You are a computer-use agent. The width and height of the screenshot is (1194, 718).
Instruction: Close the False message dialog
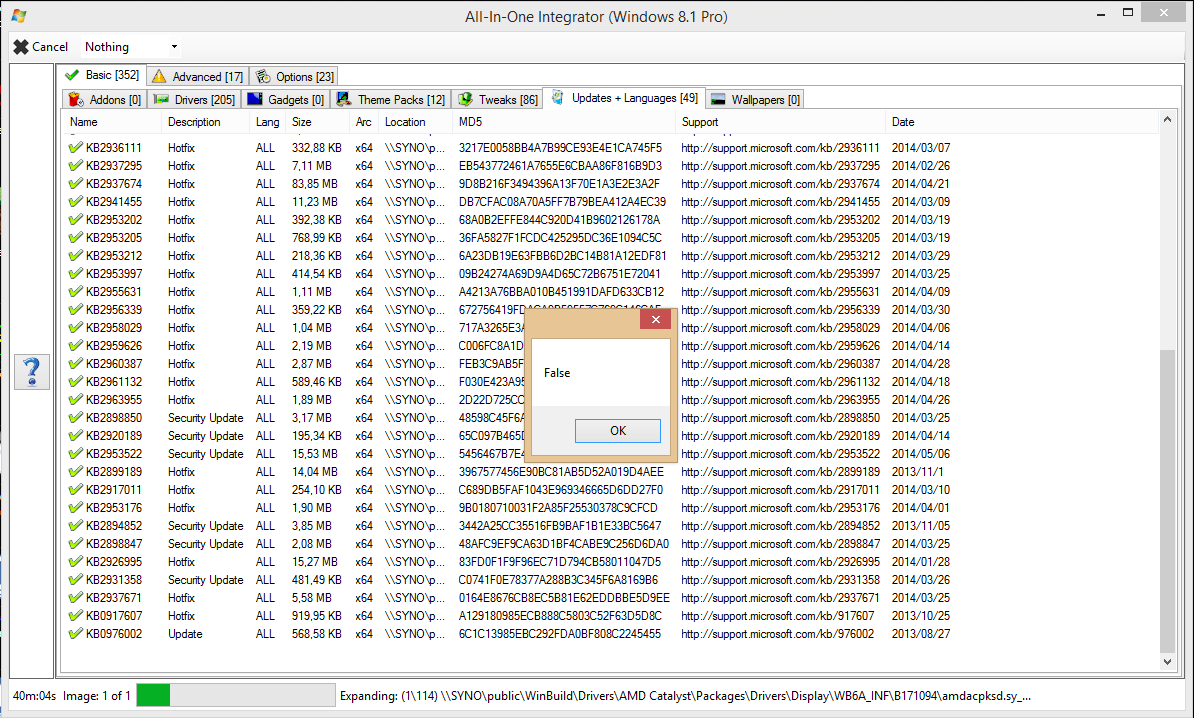point(655,319)
